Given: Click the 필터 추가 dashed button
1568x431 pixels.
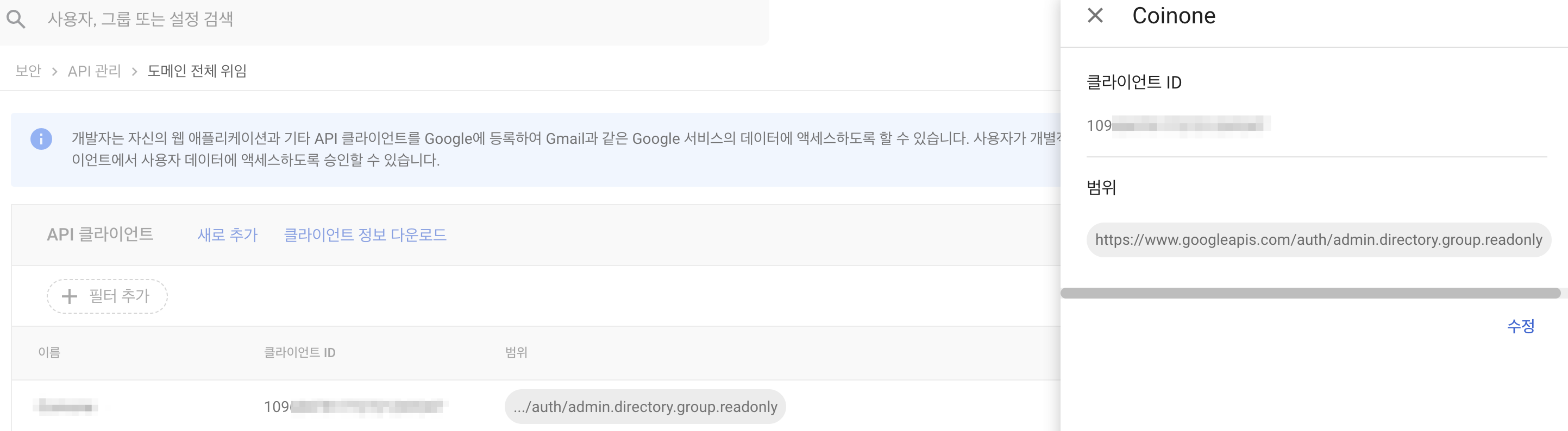Looking at the screenshot, I should 106,296.
